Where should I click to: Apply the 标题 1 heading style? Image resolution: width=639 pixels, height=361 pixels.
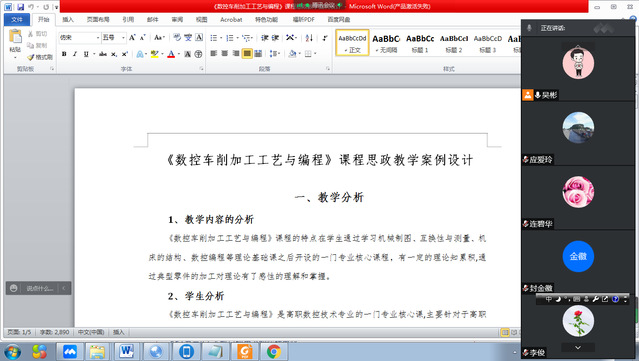420,42
